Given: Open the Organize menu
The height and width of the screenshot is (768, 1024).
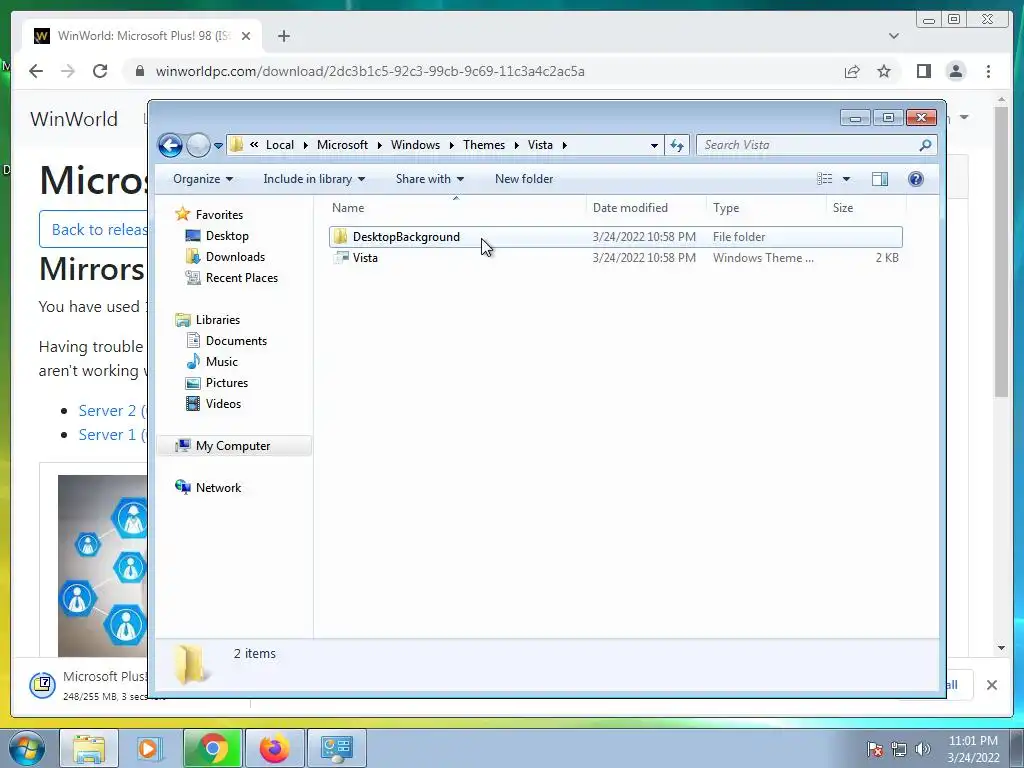Looking at the screenshot, I should [x=202, y=179].
